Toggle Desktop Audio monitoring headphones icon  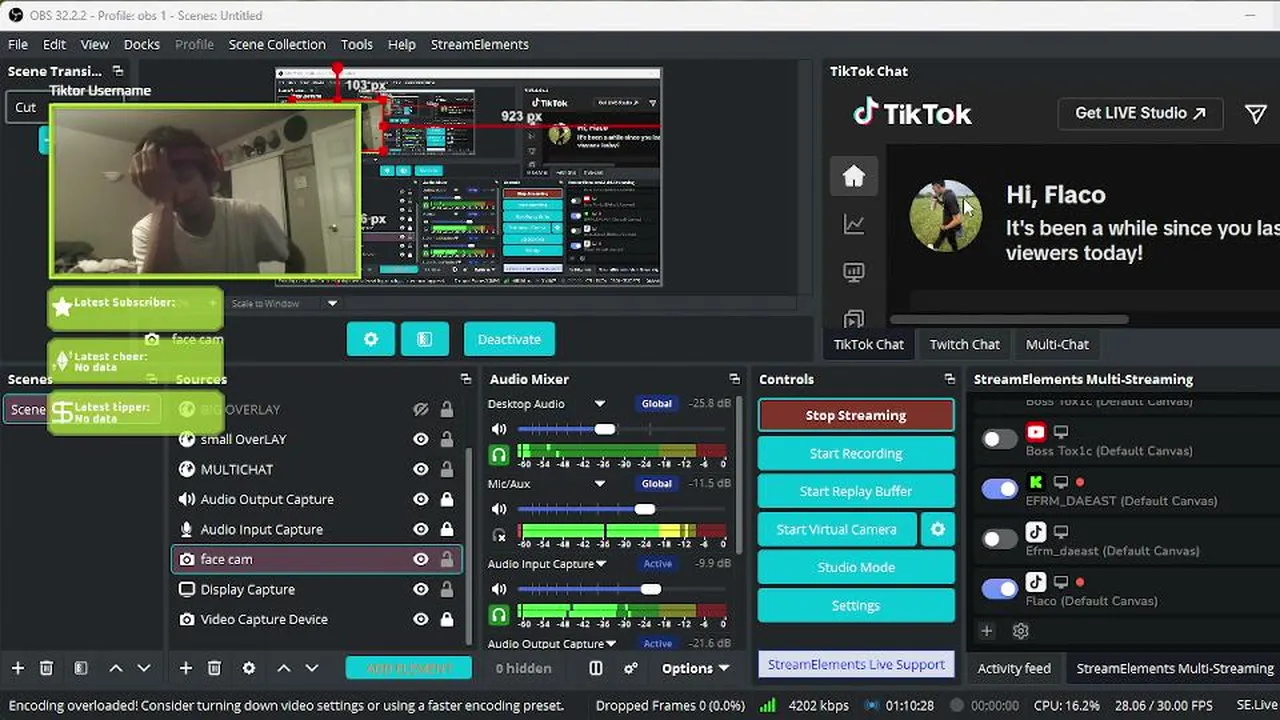[499, 455]
